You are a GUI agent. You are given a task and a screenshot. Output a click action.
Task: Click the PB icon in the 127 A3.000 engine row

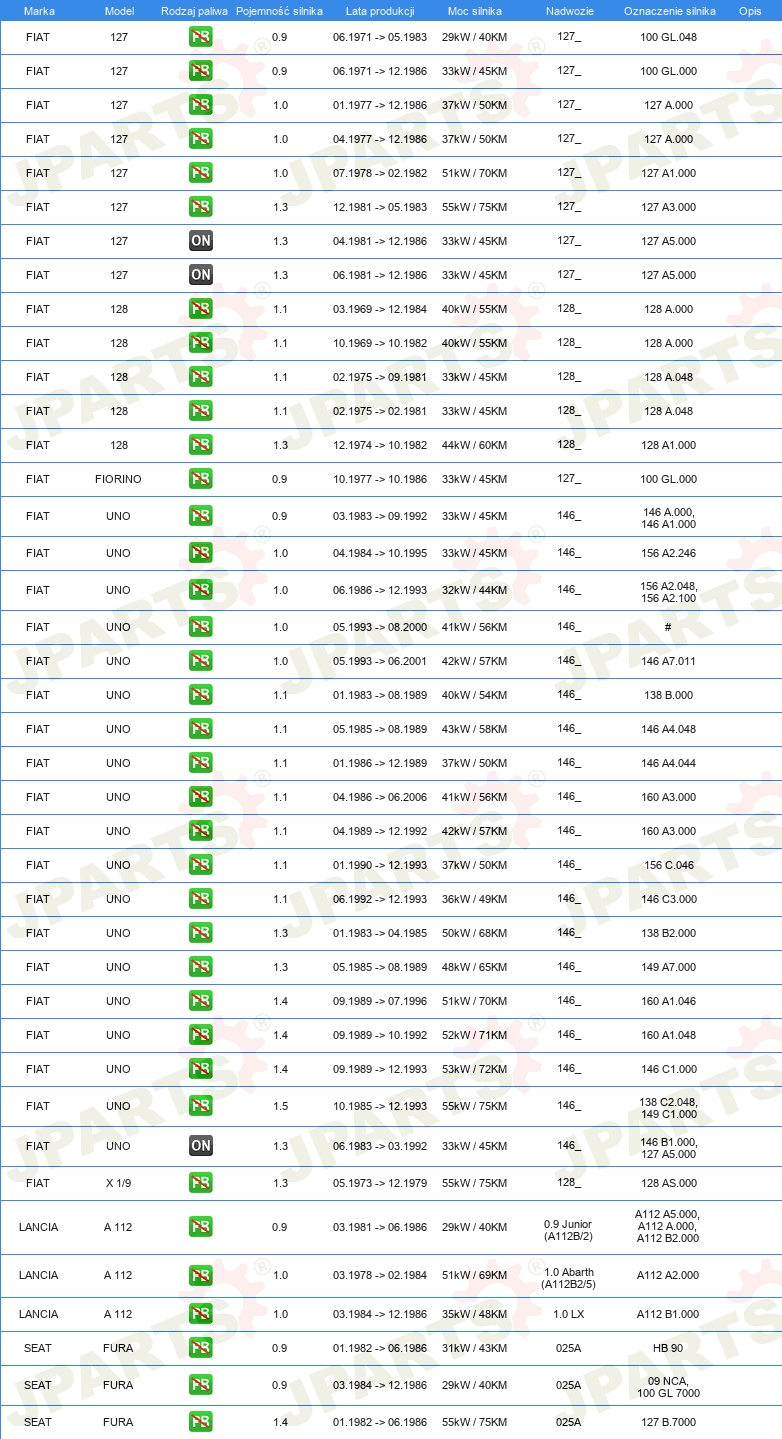click(200, 207)
